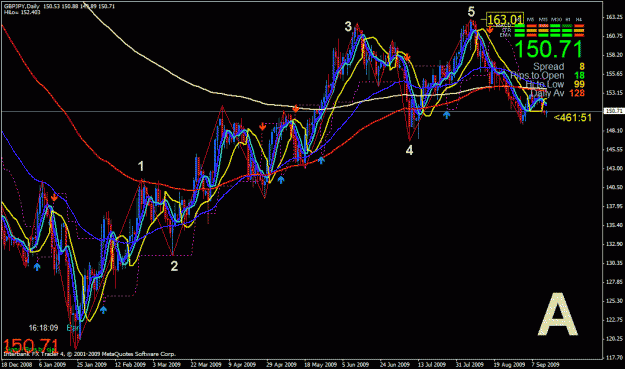Select the blue up arrow from mid May 2009
This screenshot has height=369, width=625.
pos(321,160)
